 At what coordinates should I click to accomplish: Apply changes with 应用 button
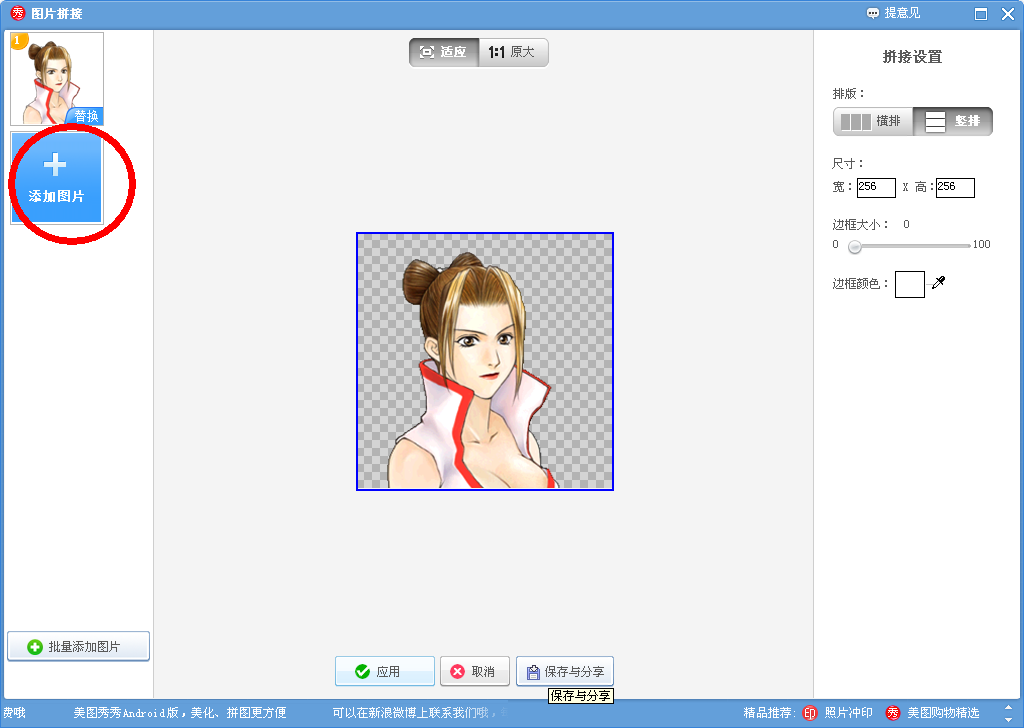[385, 671]
